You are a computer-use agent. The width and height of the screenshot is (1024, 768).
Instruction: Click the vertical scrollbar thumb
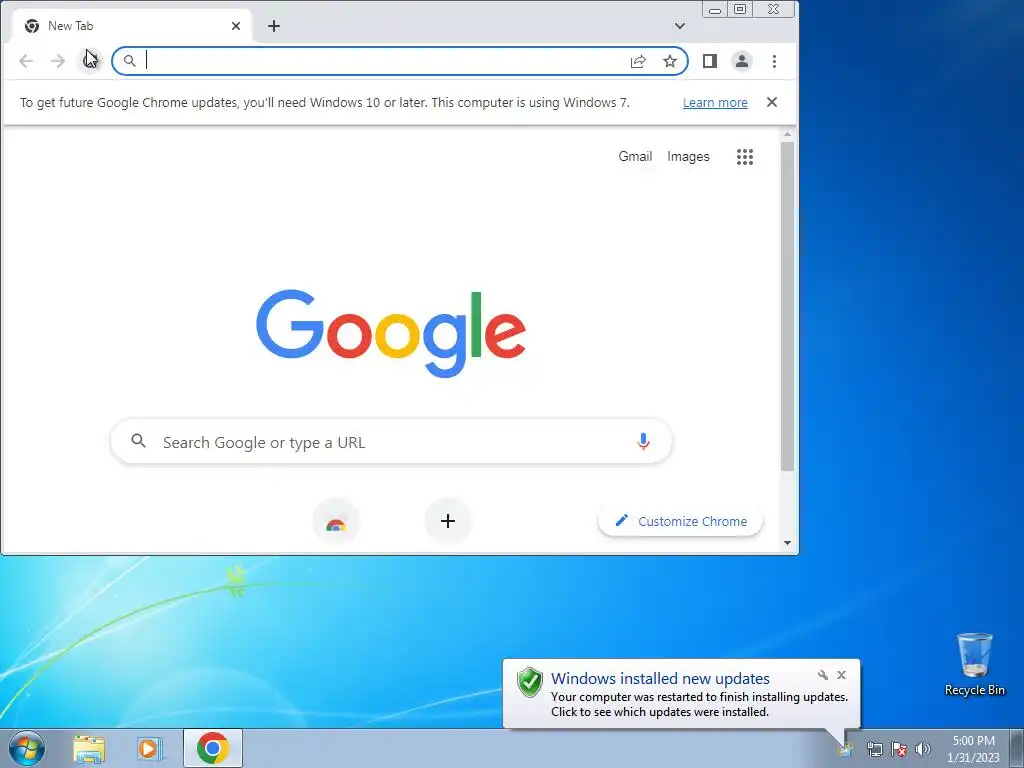[x=788, y=306]
